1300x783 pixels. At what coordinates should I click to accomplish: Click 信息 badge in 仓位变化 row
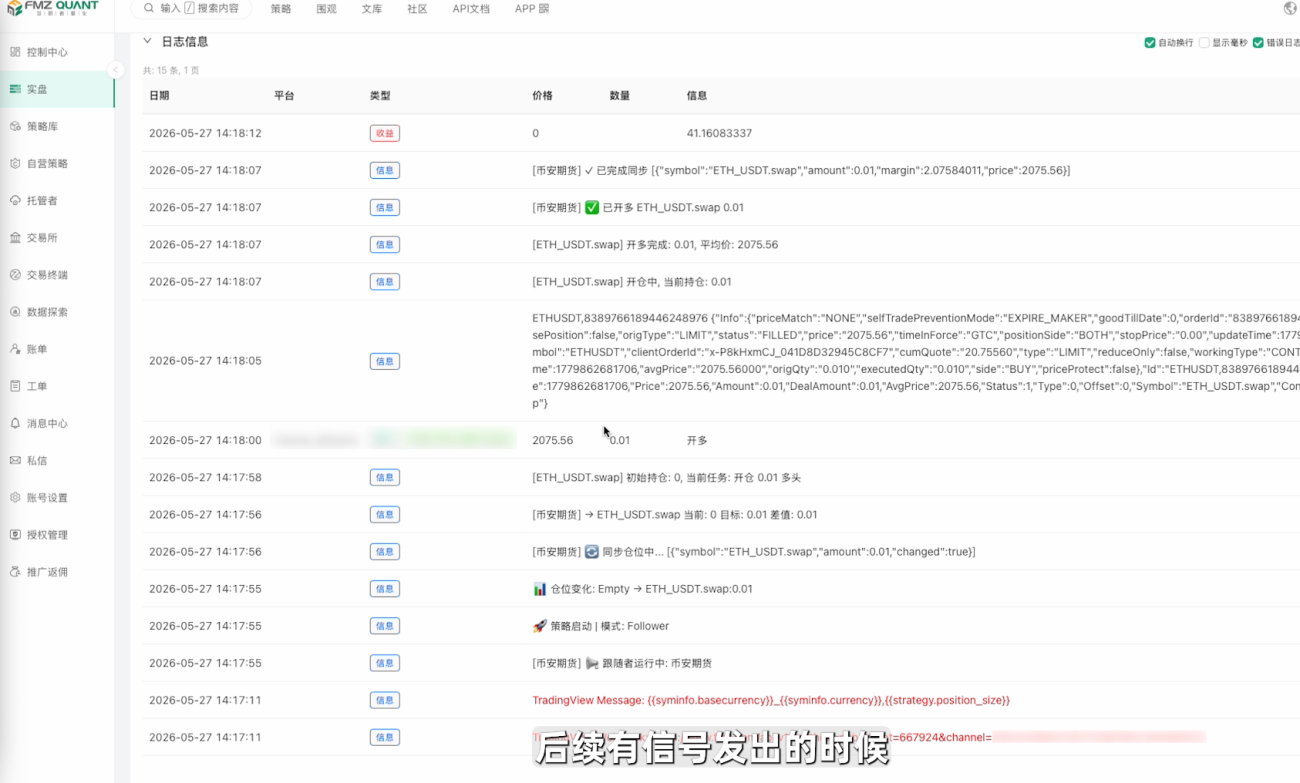(384, 589)
